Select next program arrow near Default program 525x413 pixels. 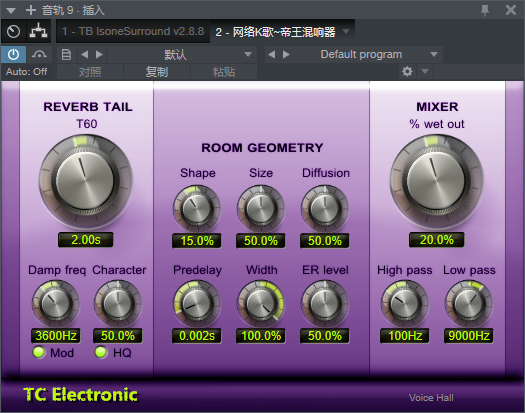pyautogui.click(x=286, y=54)
